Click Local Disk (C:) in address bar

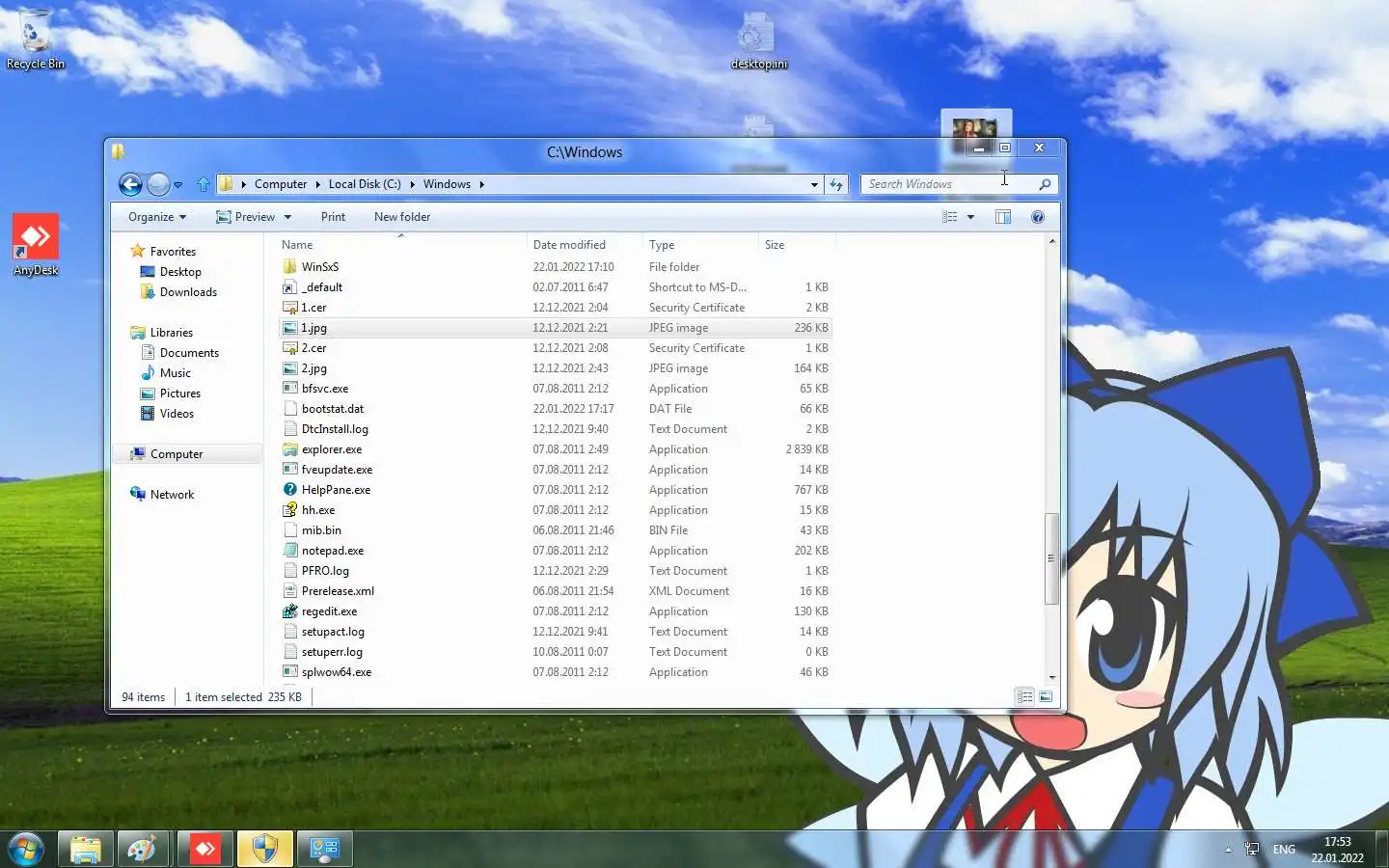(x=365, y=184)
